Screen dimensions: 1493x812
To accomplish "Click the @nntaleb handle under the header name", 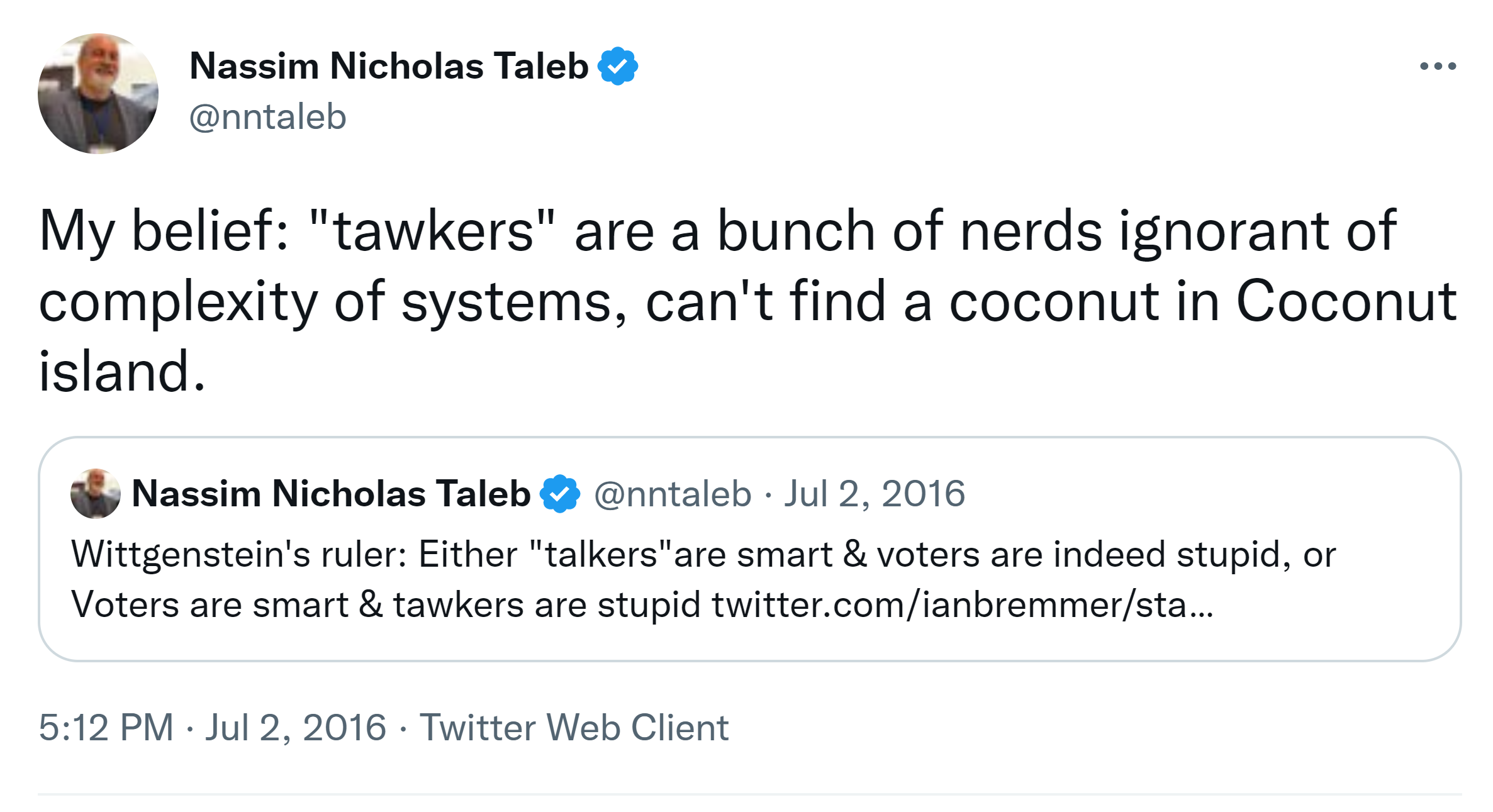I will [x=268, y=117].
